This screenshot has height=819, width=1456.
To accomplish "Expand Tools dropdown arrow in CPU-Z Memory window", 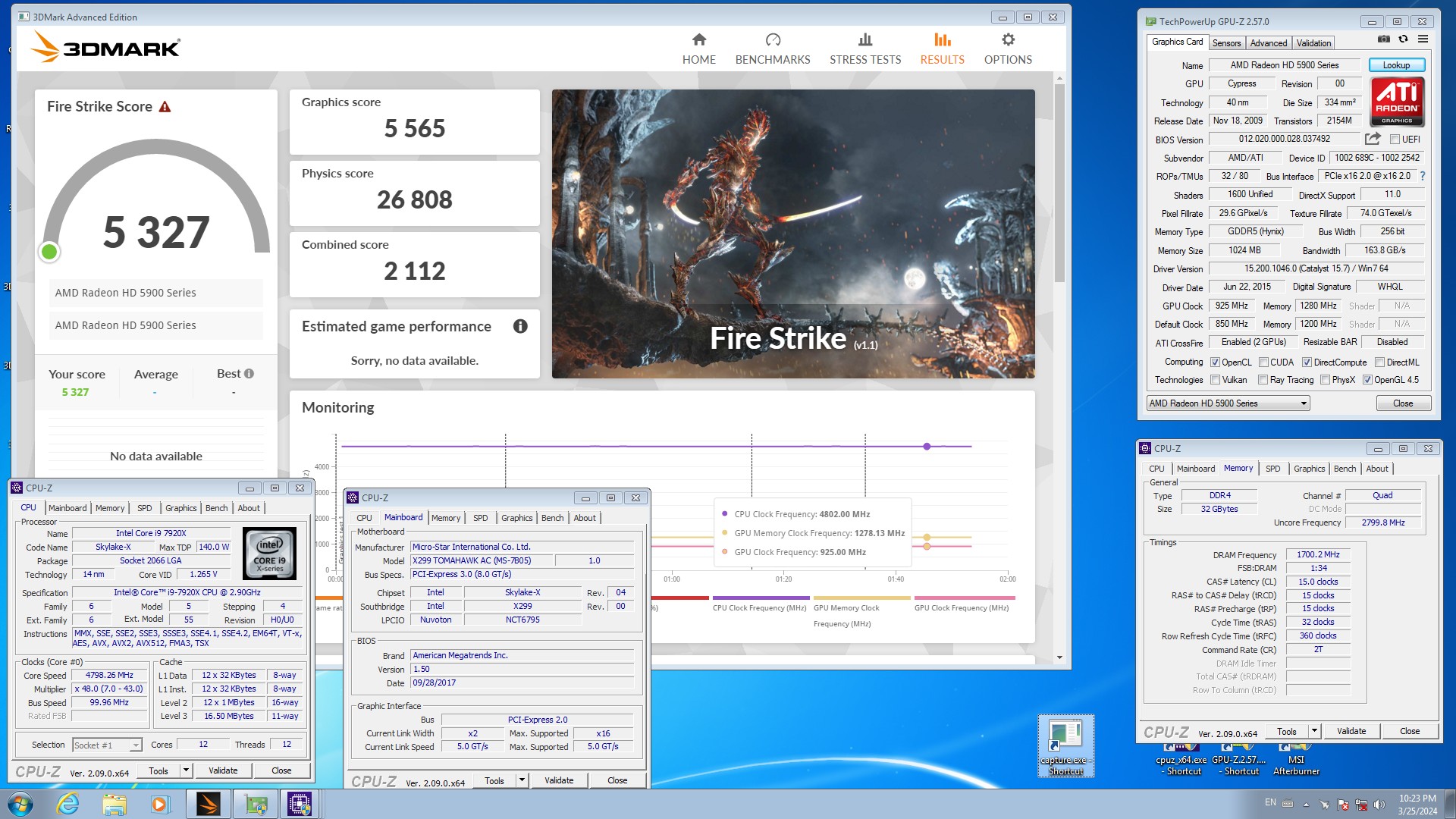I will tap(1314, 731).
